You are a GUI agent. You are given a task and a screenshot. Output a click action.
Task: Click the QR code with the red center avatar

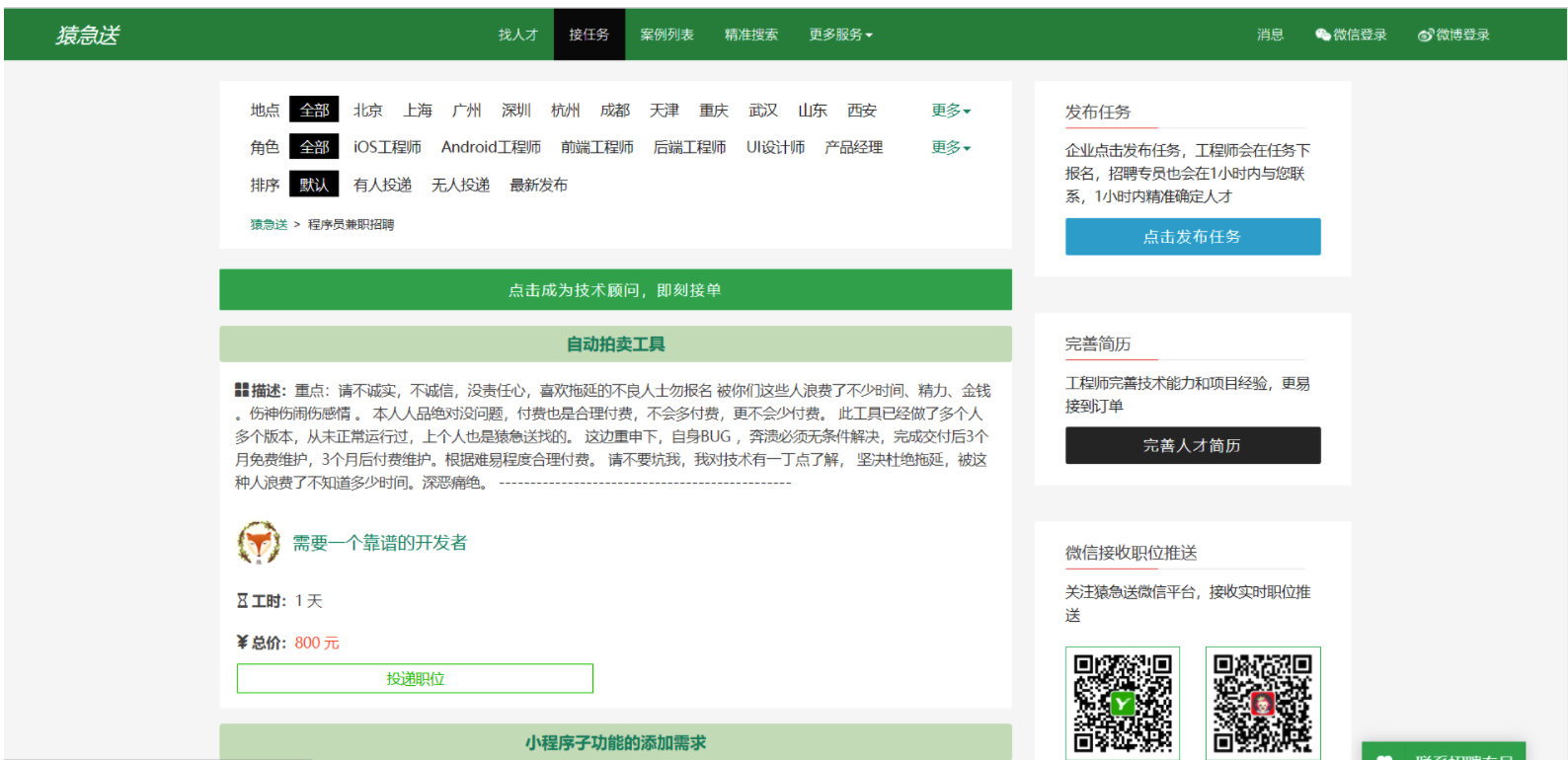coord(1263,703)
